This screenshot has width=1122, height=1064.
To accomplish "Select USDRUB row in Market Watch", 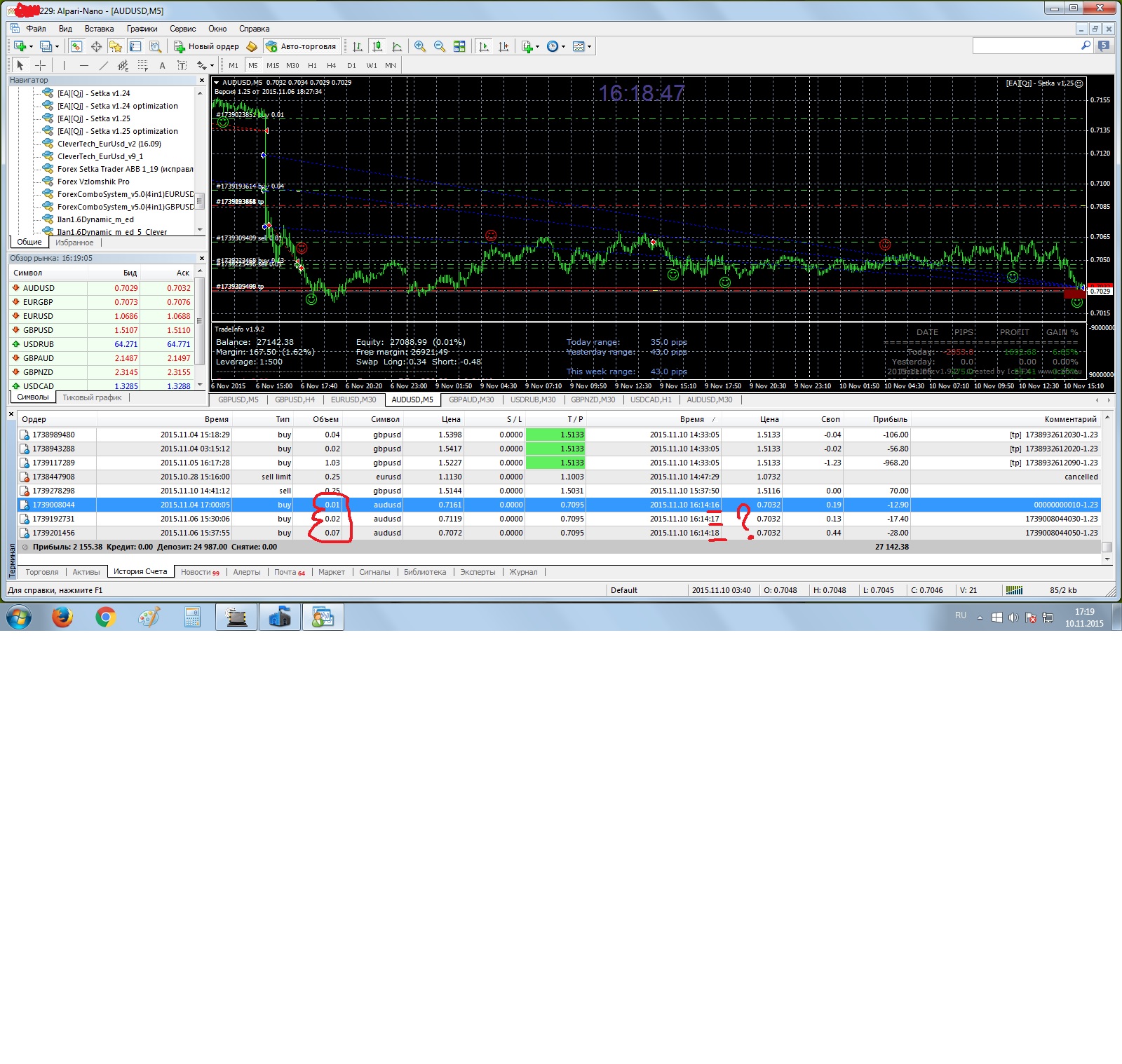I will [101, 344].
